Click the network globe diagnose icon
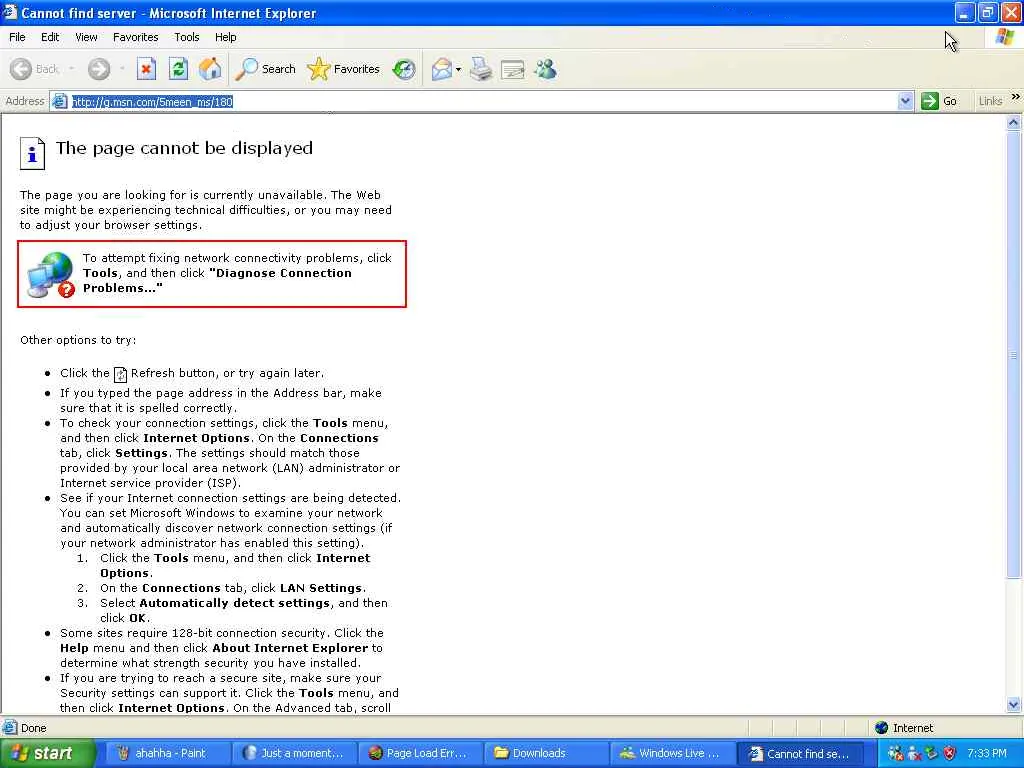 click(51, 275)
